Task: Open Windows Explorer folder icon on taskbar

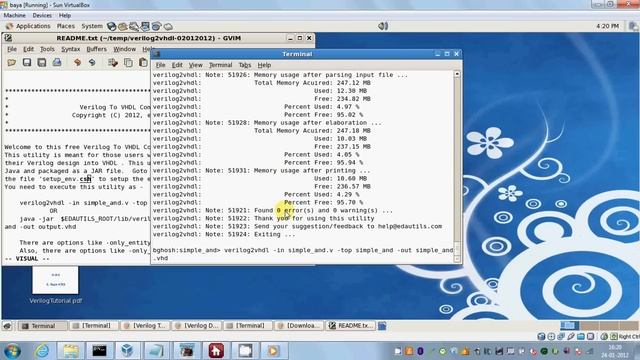Action: (71, 351)
